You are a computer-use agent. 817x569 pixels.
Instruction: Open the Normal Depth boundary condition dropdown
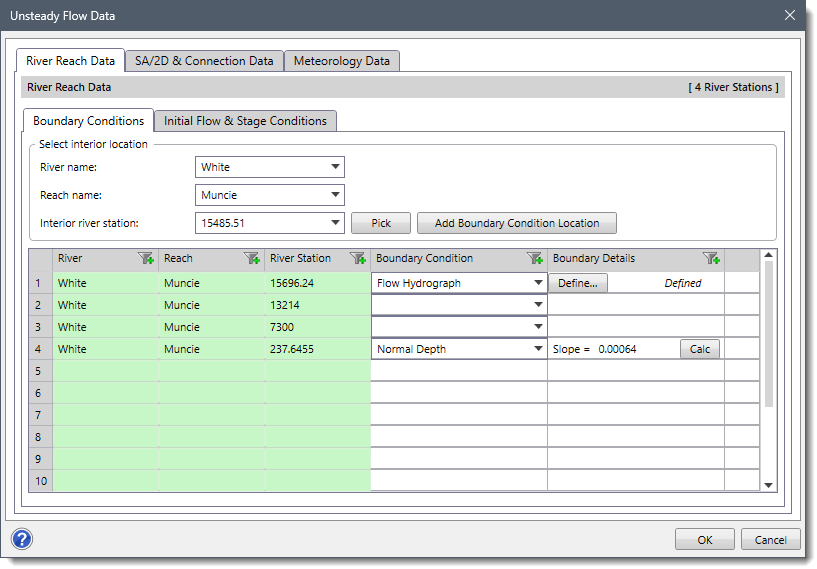coord(459,349)
